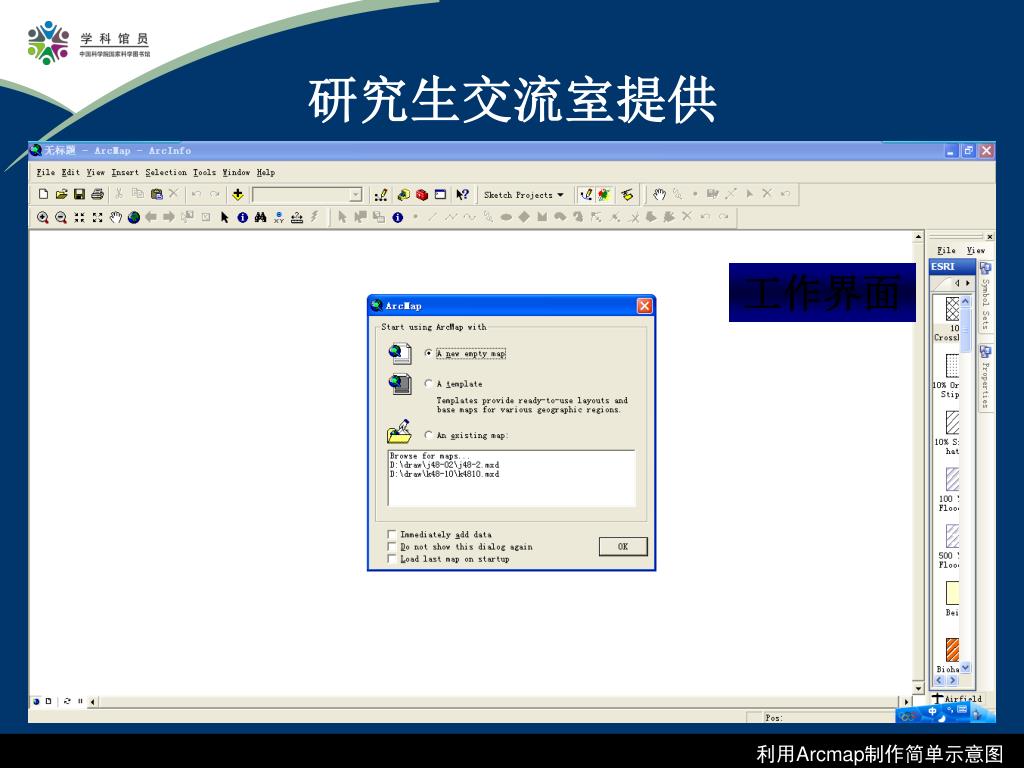Create a new map with New icon

(x=43, y=194)
